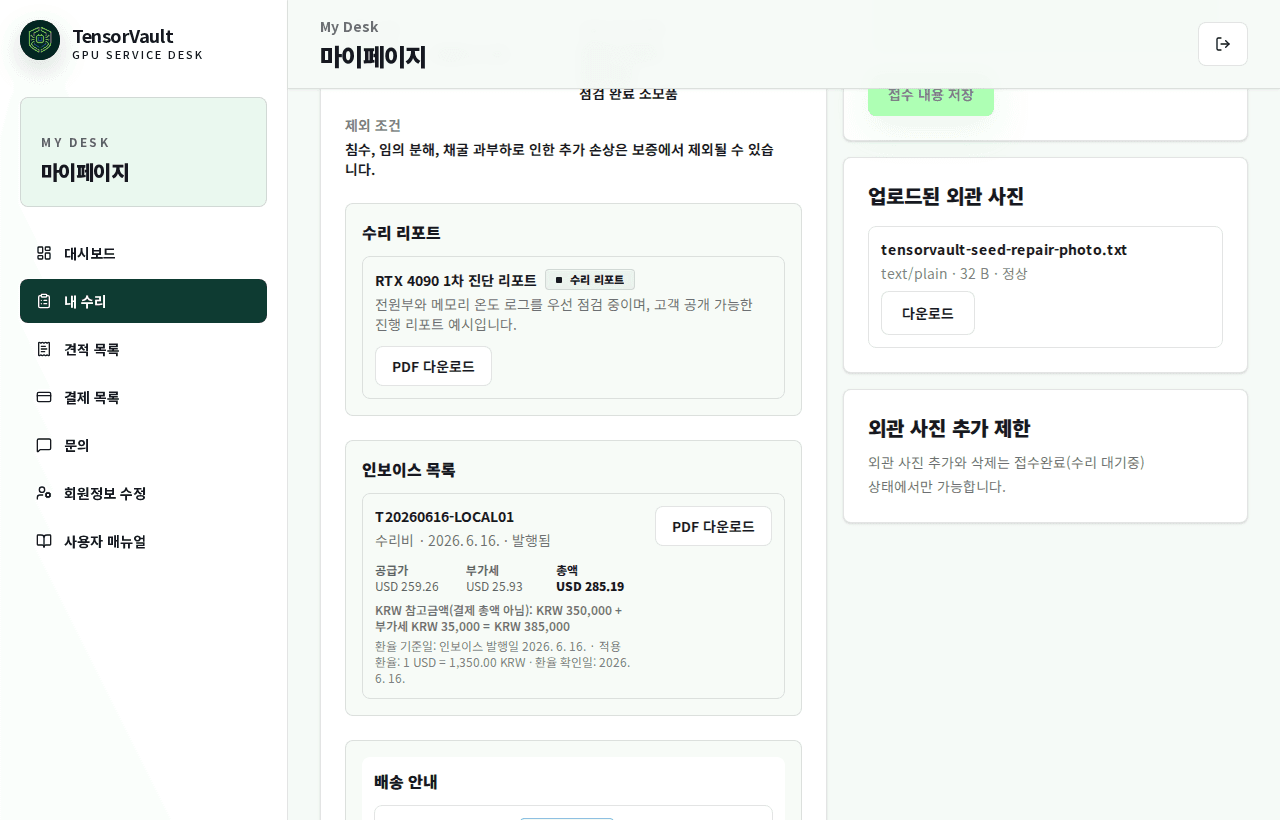The image size is (1280, 820).
Task: Click 다운로드 for tensorvault-seed-repair-photo.txt
Action: pos(928,313)
